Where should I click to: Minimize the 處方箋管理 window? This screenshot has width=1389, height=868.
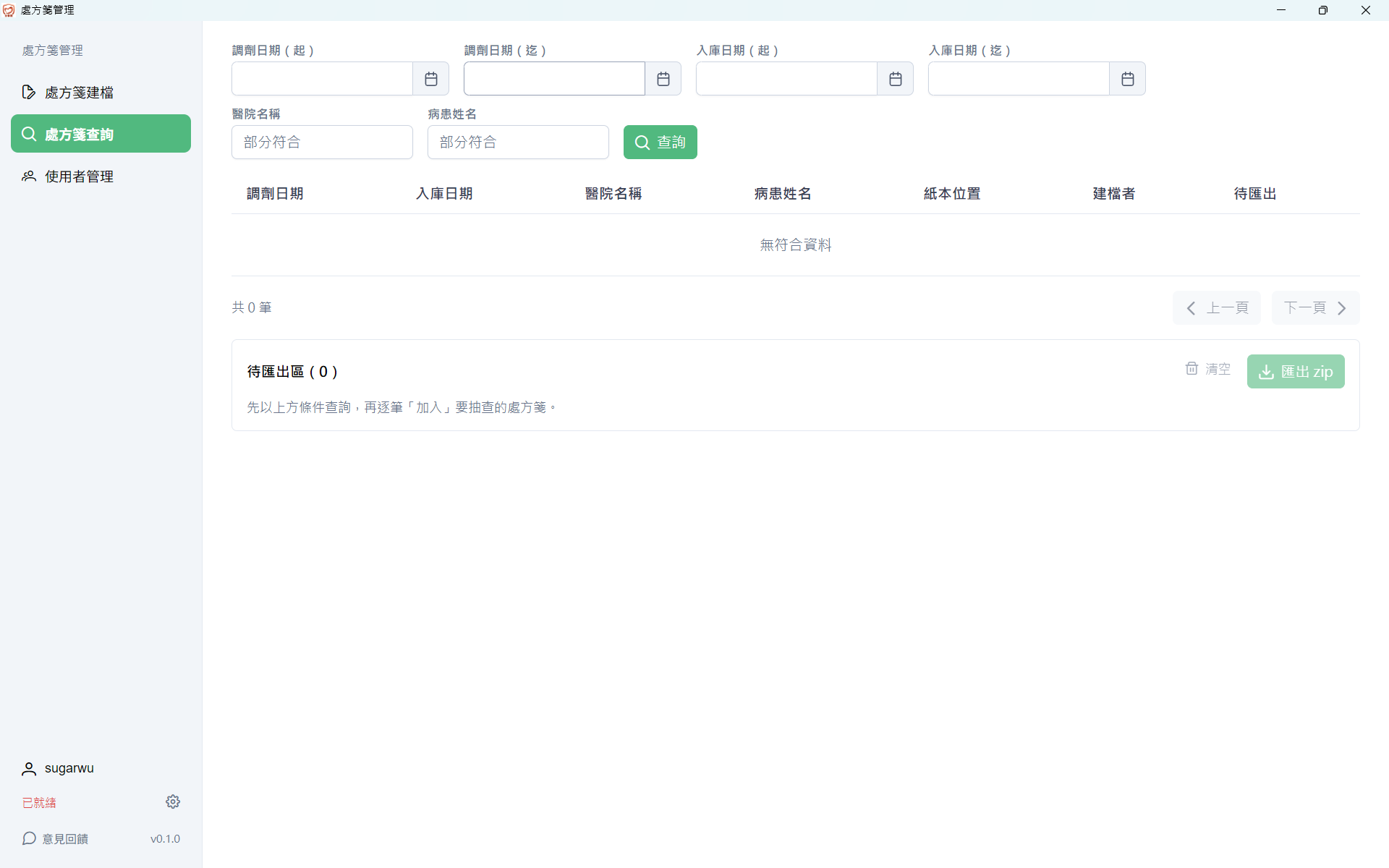pos(1281,10)
